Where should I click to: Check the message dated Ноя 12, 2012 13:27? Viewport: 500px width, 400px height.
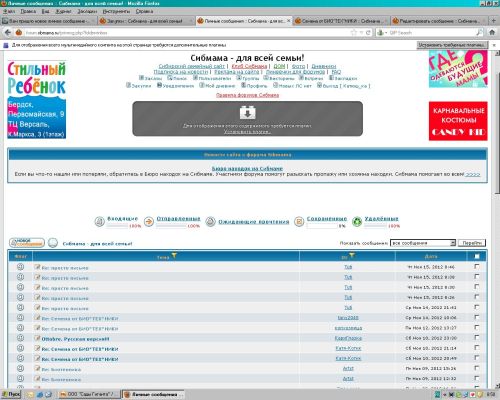point(477,327)
